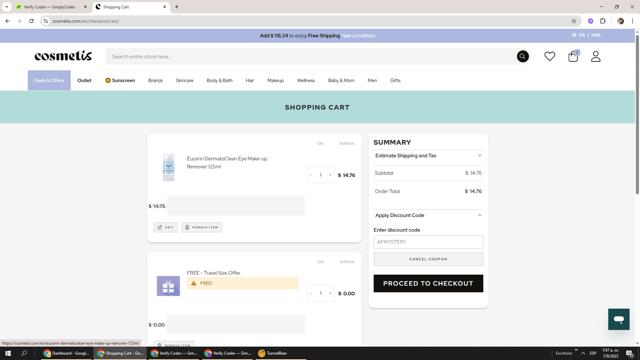640x360 pixels.
Task: Open the language and currency selector
Action: [x=586, y=35]
